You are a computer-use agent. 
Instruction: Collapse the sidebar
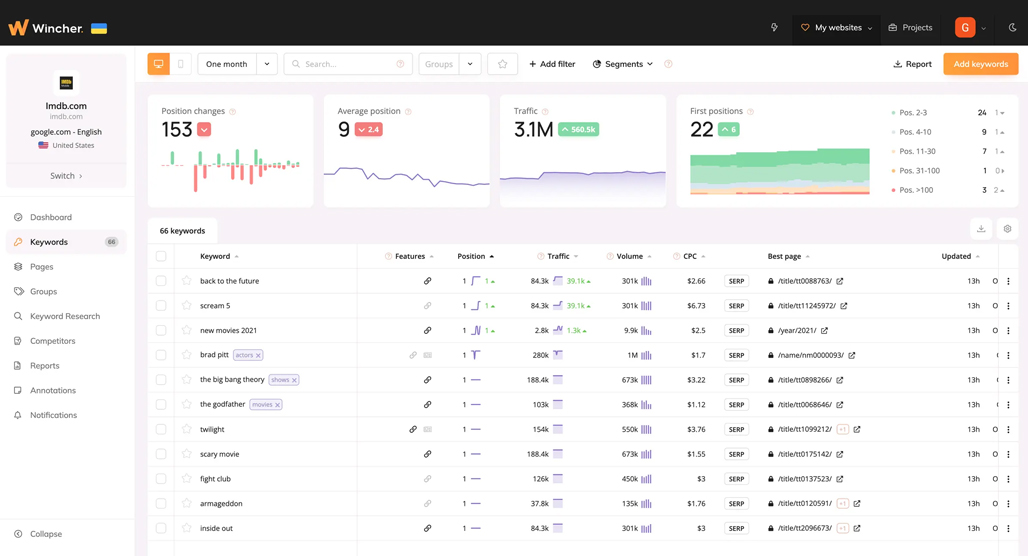[38, 534]
